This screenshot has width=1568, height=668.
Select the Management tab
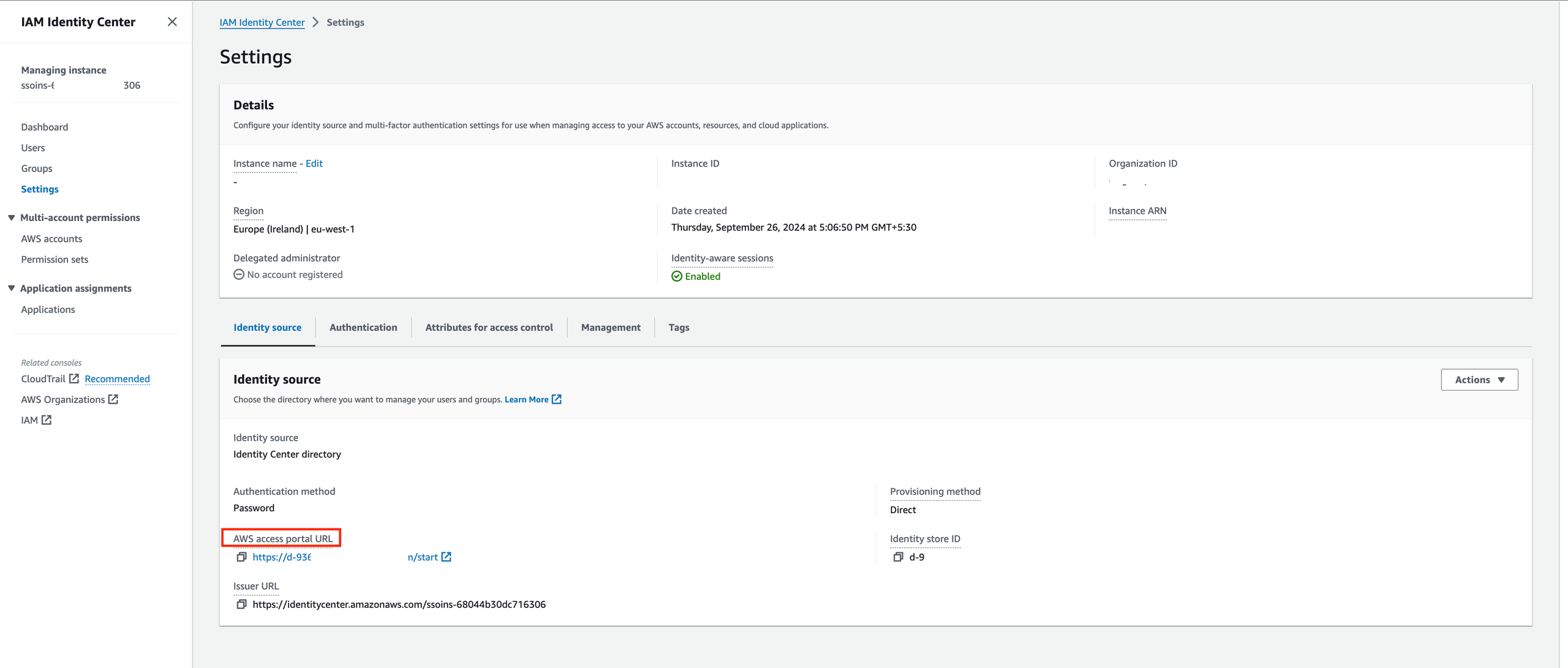pos(611,327)
